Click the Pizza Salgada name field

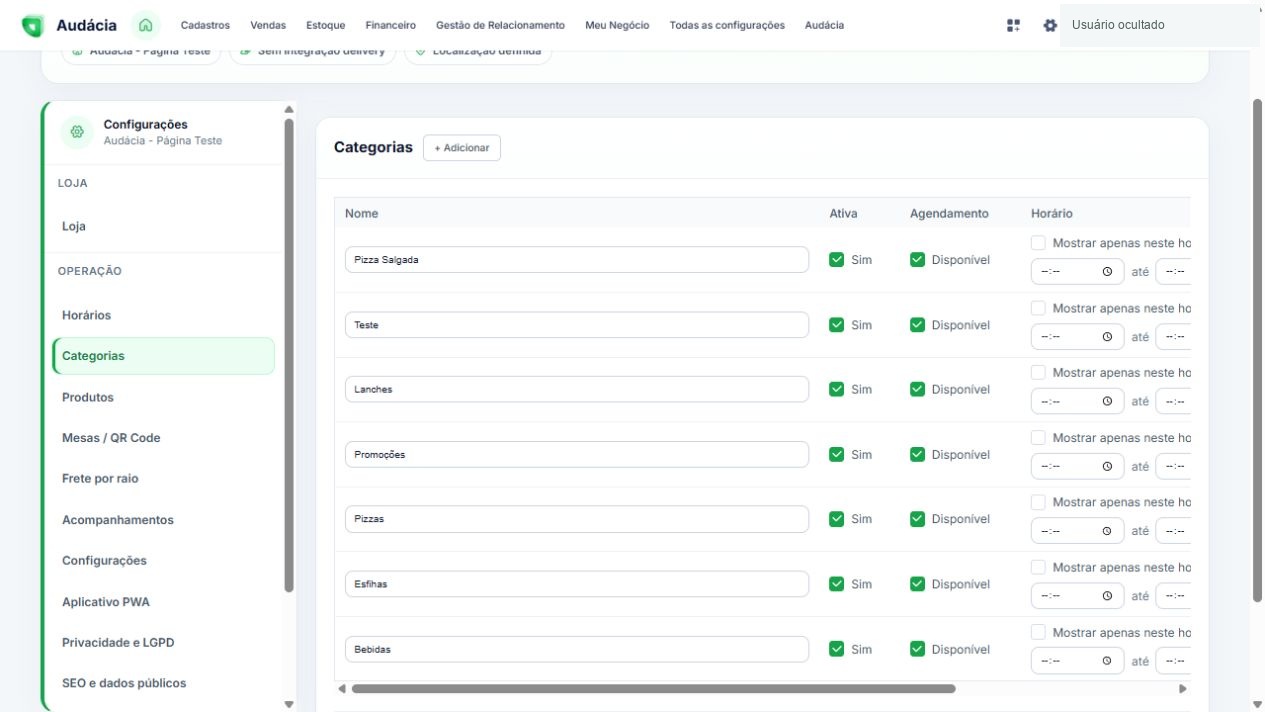[577, 260]
